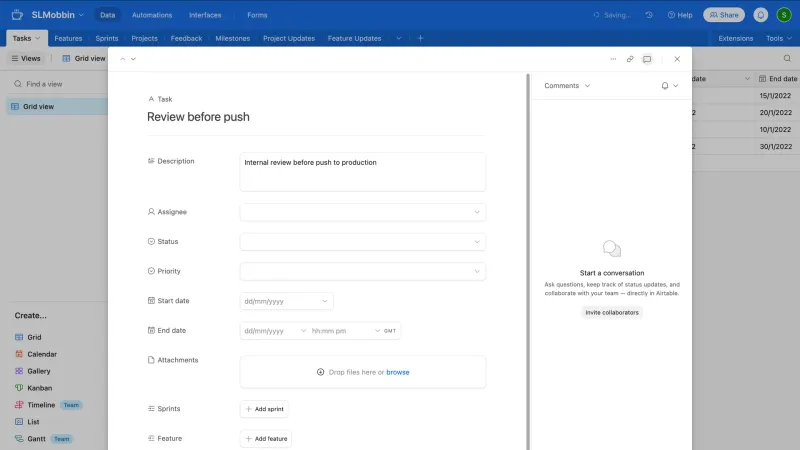Click the Grid view toolbar button
The image size is (800, 450).
pos(84,58)
